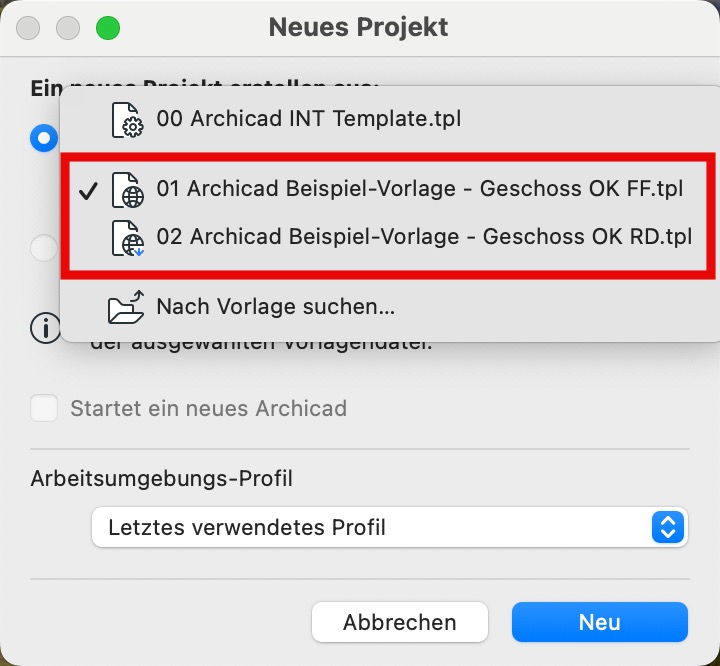The height and width of the screenshot is (666, 720).
Task: Click the Abbrechen button
Action: click(x=399, y=622)
